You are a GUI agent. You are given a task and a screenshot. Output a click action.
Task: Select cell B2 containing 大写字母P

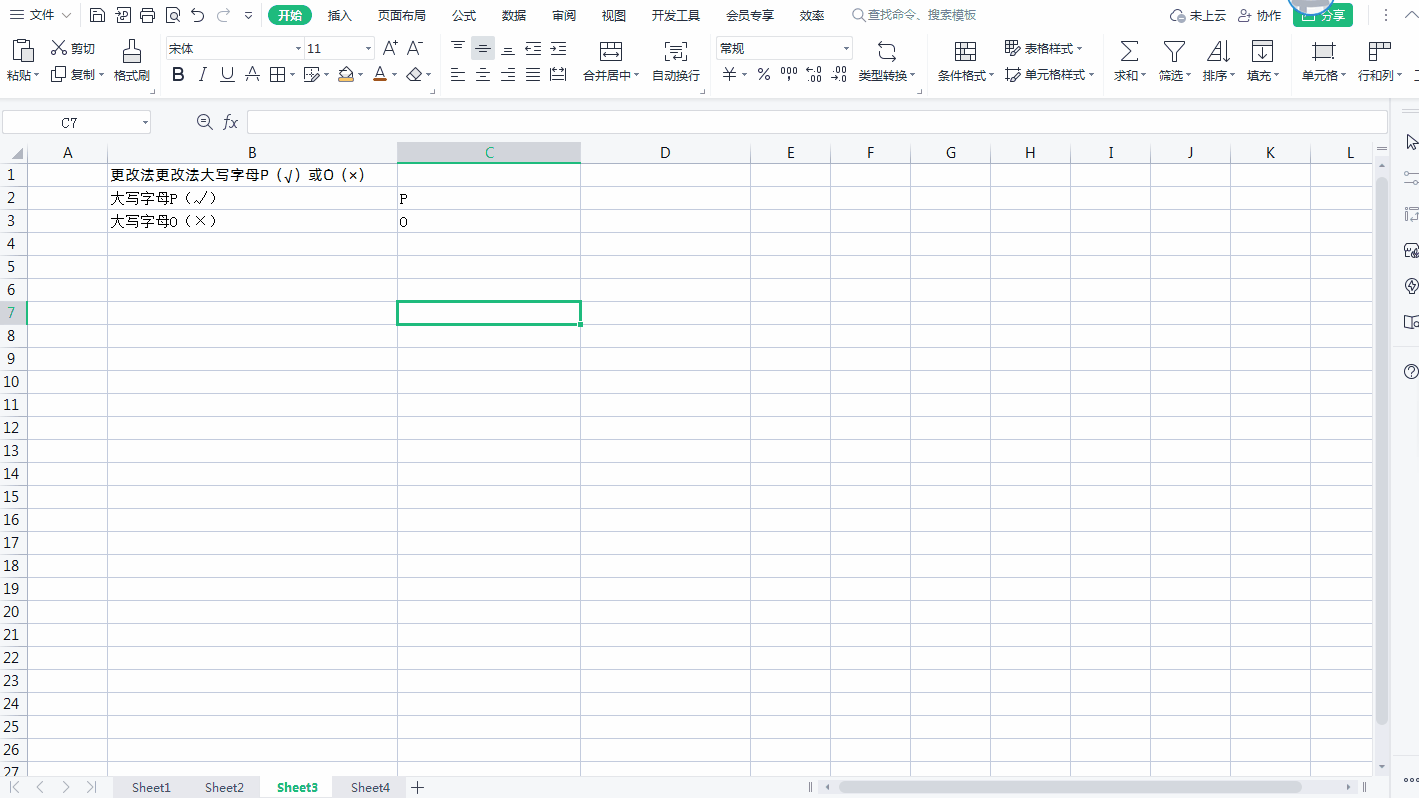[252, 198]
